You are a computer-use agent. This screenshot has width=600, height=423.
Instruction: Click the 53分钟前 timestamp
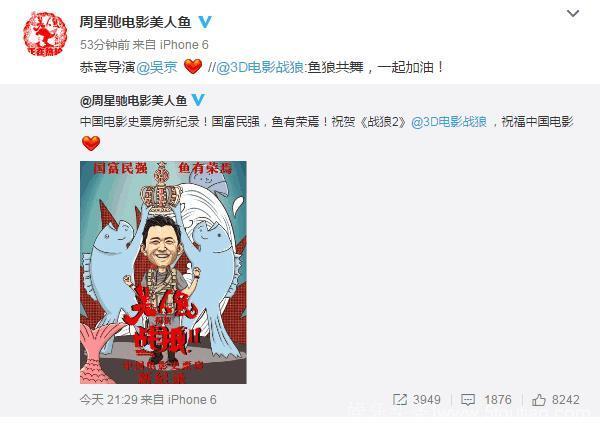[104, 45]
